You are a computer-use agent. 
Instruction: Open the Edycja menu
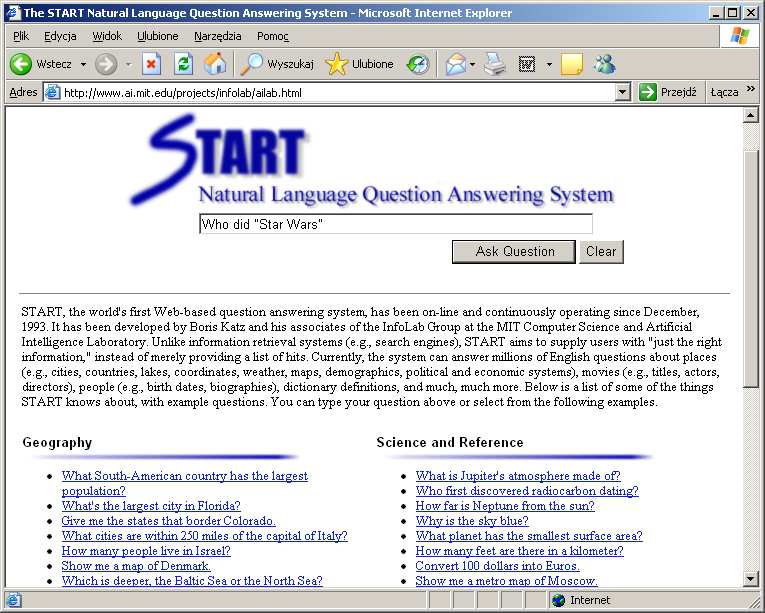coord(60,36)
